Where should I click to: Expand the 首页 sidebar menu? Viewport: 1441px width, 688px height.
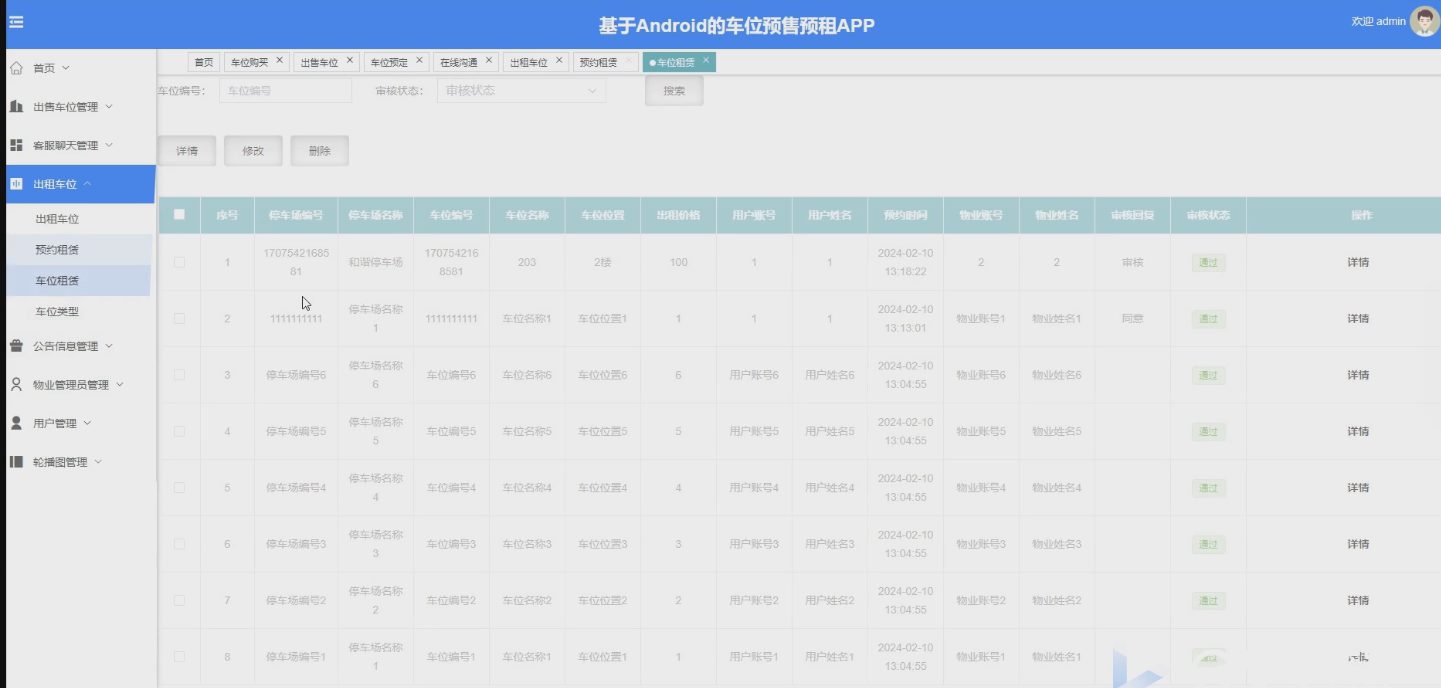[x=66, y=68]
